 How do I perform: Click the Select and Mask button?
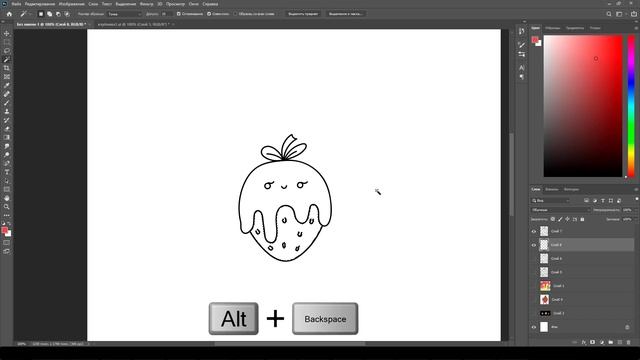point(345,14)
